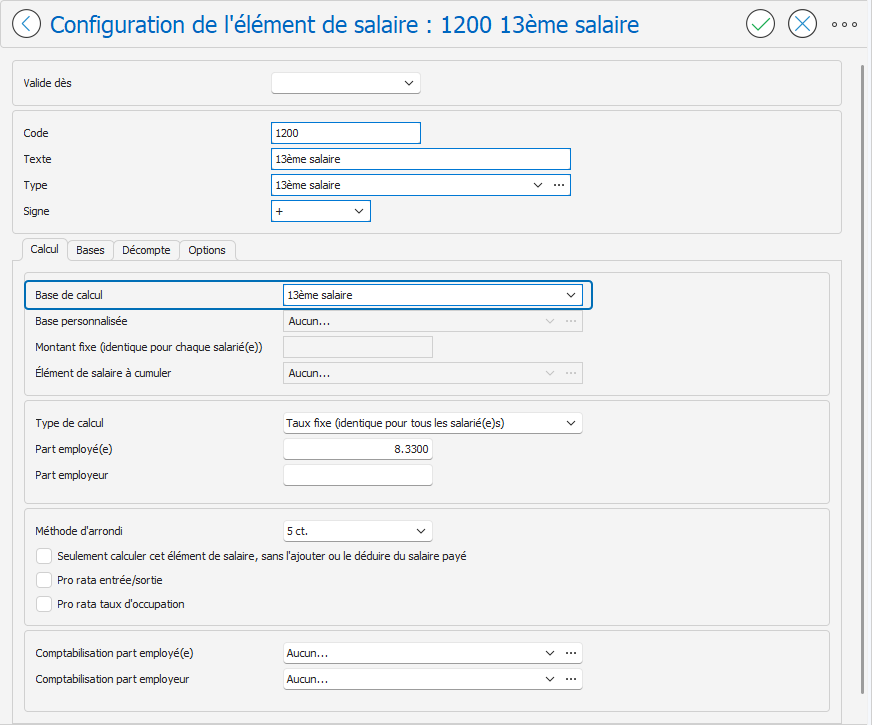Open the three-dot more options menu in header
Image resolution: width=872 pixels, height=725 pixels.
pos(844,24)
